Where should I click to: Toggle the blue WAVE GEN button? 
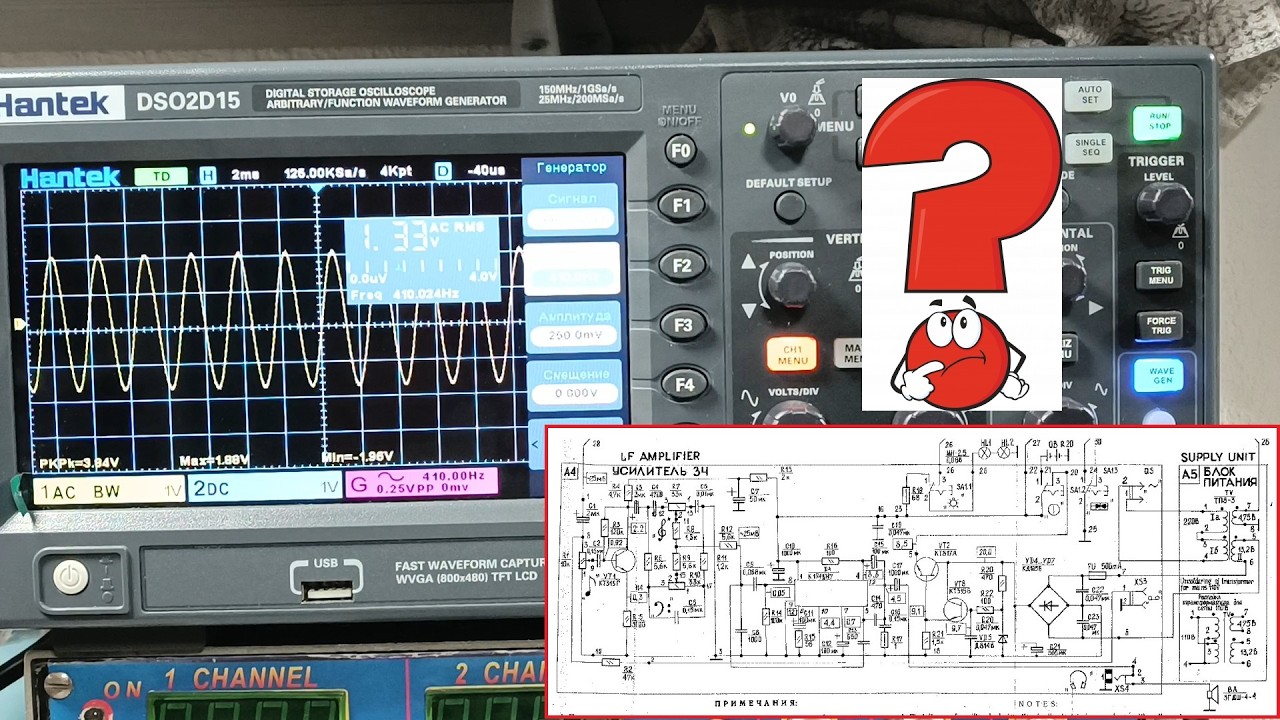1160,375
